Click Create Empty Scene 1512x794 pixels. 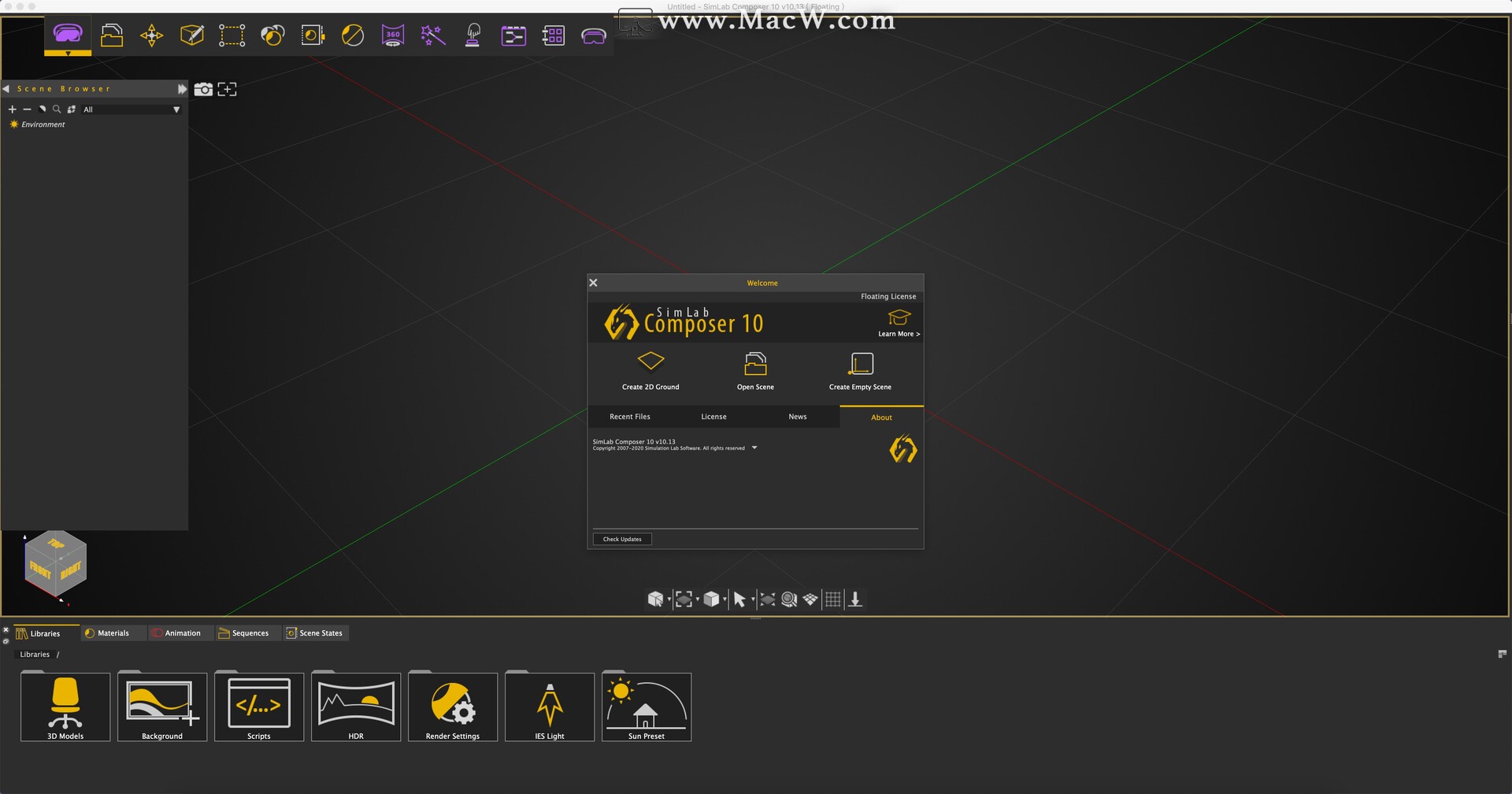click(860, 371)
